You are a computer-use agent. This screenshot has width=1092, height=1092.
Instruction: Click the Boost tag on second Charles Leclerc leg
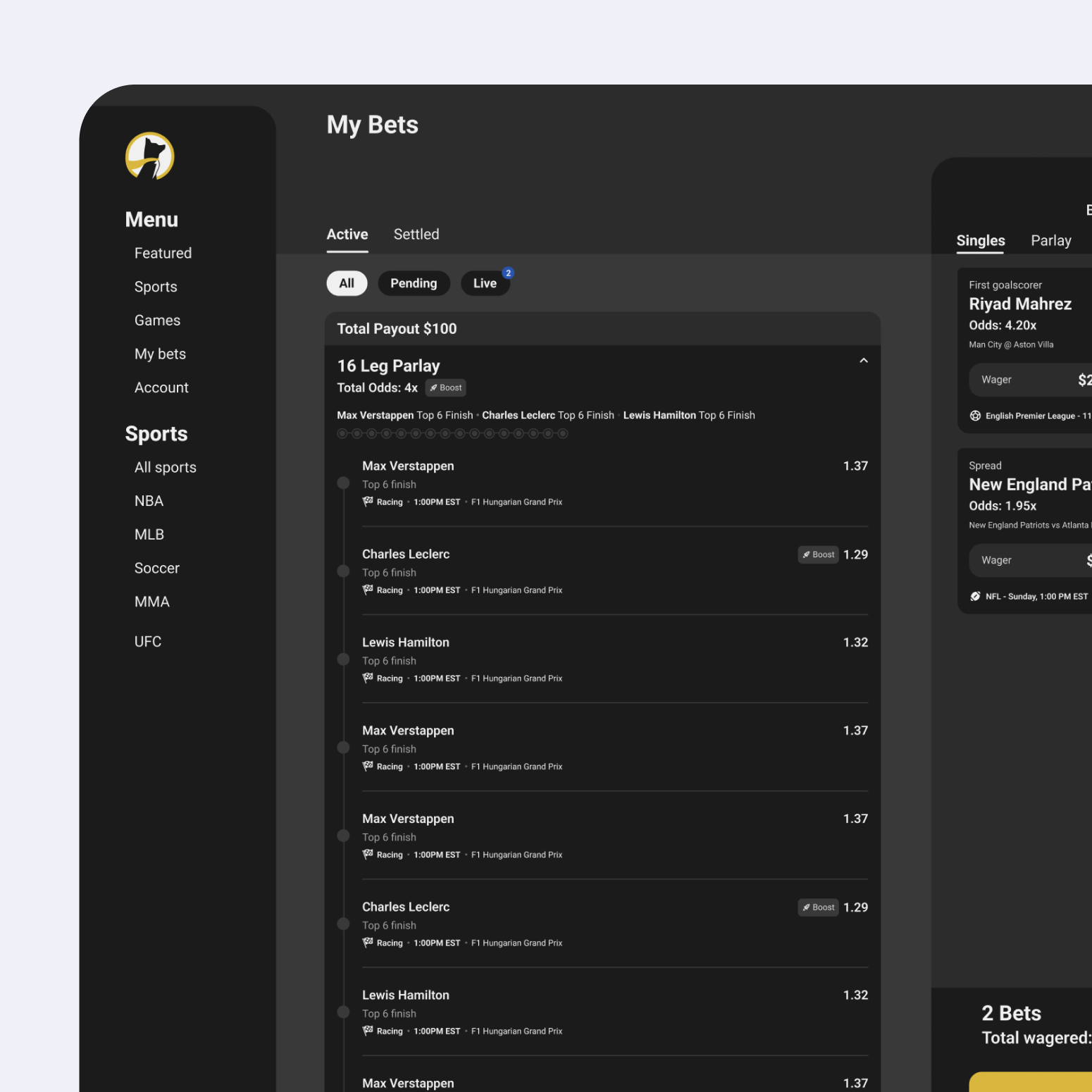point(818,907)
